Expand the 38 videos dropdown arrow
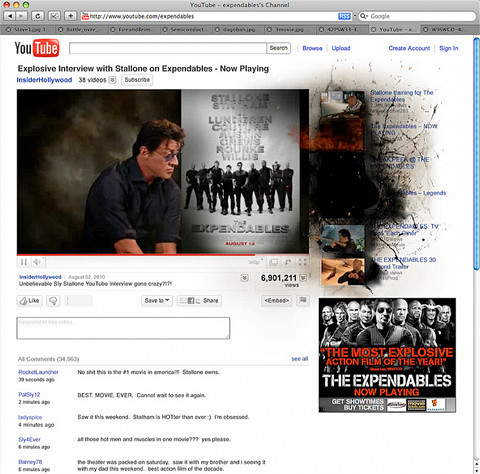480x474 pixels. pyautogui.click(x=112, y=80)
